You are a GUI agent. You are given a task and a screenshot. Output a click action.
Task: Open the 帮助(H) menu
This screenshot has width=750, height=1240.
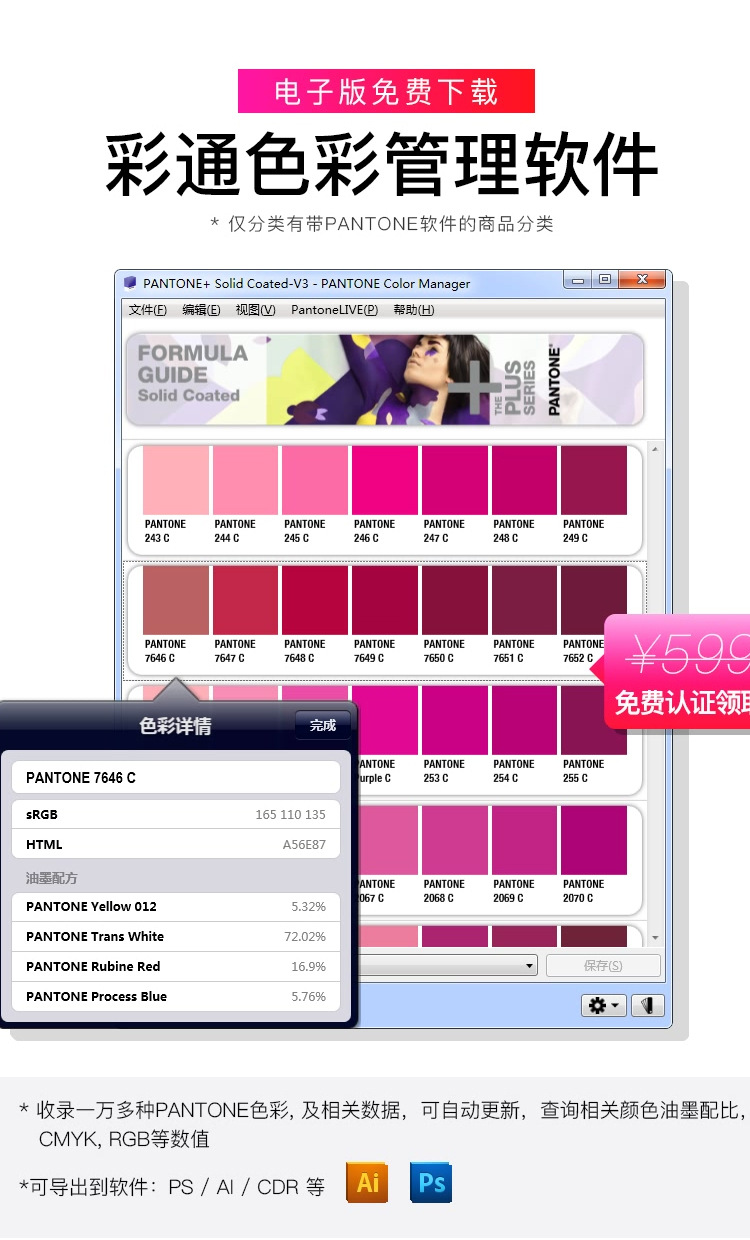413,310
